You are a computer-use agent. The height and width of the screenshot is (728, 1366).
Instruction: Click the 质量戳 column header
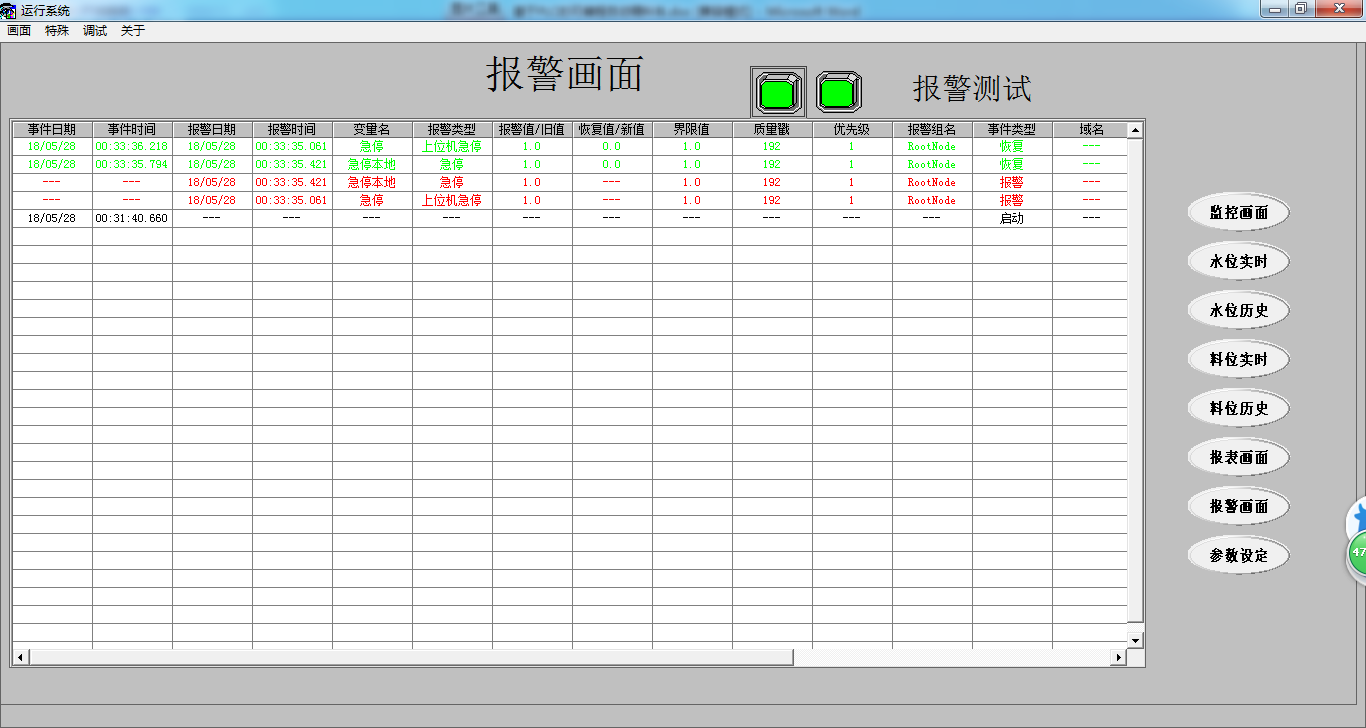pos(772,130)
